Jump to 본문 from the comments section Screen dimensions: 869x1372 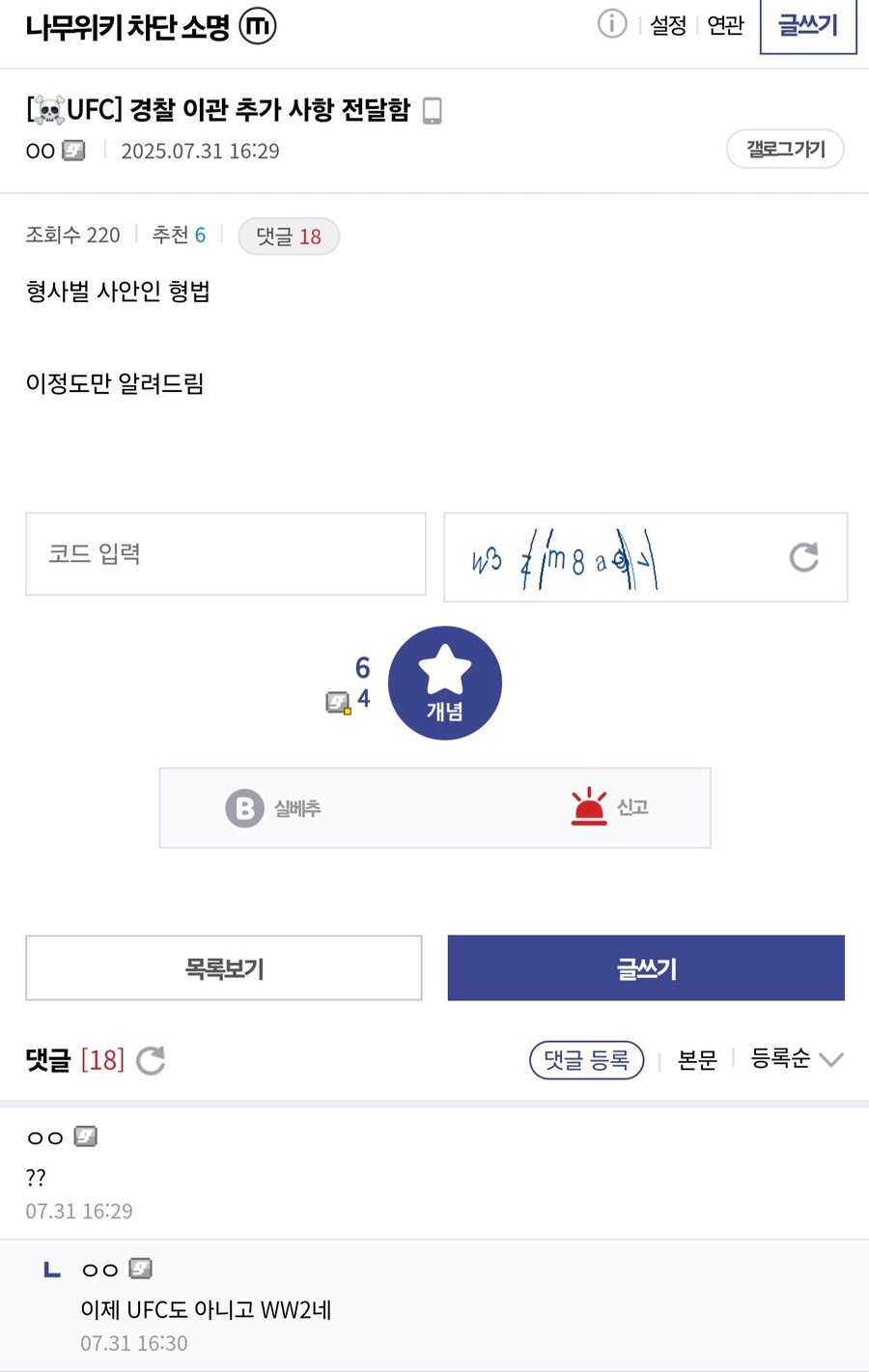click(698, 1059)
